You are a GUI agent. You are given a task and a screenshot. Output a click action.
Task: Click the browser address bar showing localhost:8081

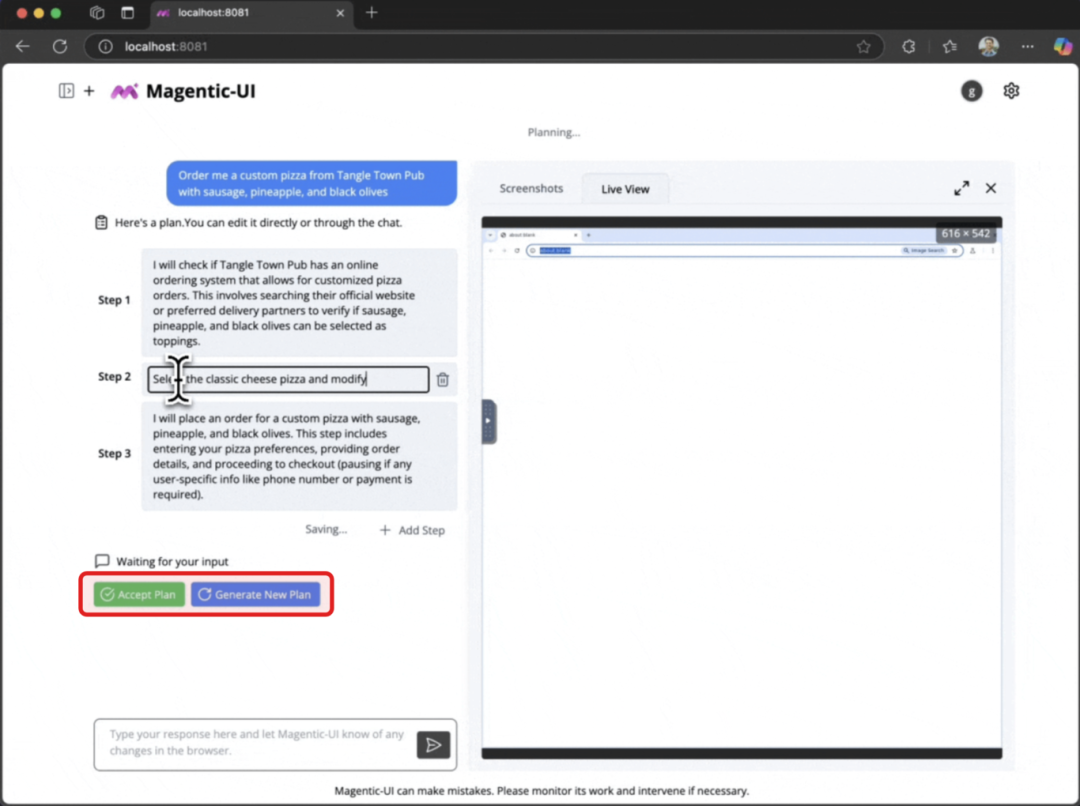tap(484, 46)
